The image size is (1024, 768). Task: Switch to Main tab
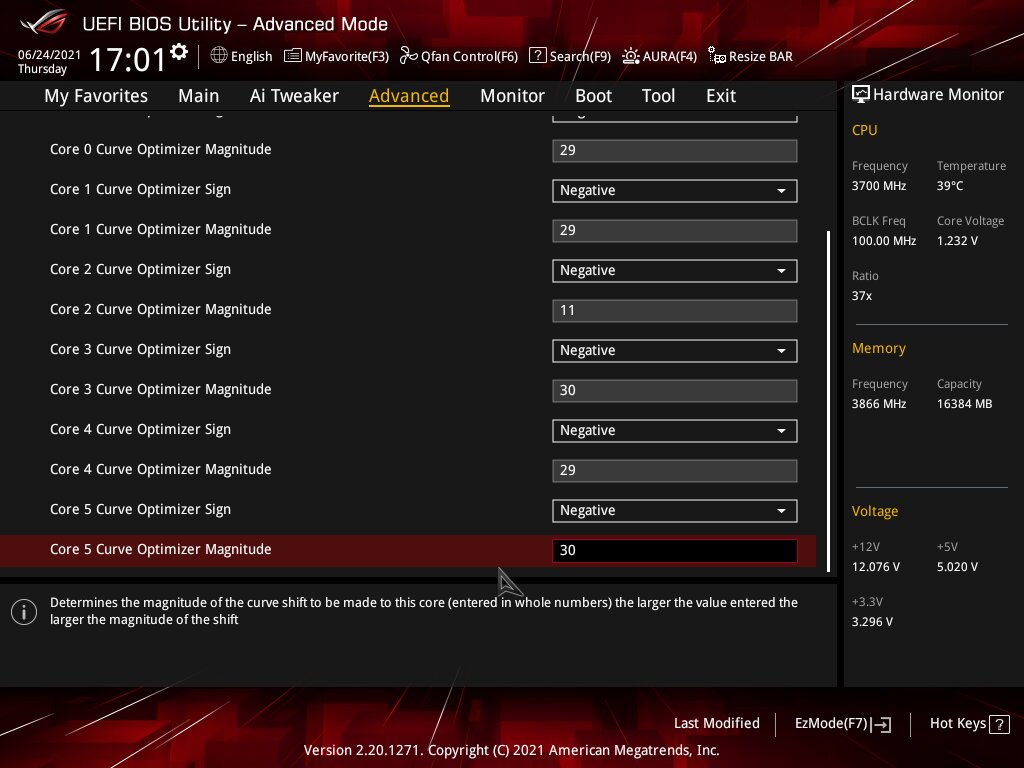199,96
